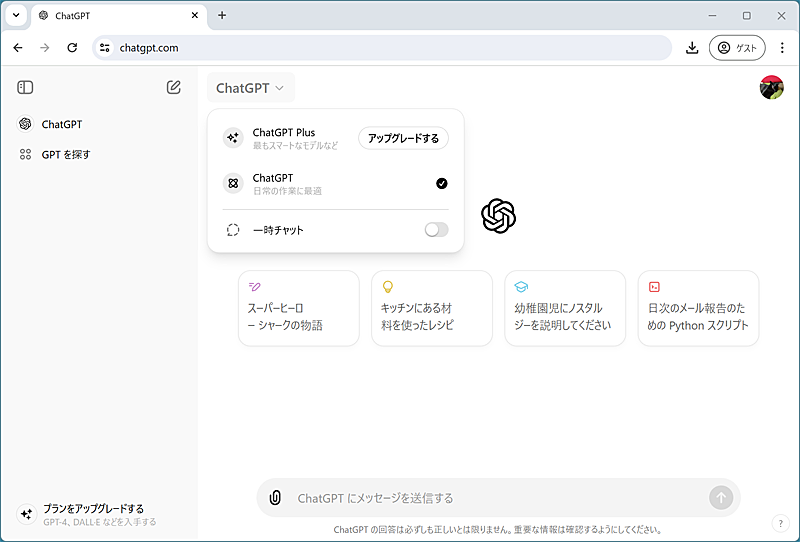
Task: Choose the 幼稚園児にノスタルジーを説明 suggestion card
Action: pyautogui.click(x=565, y=308)
